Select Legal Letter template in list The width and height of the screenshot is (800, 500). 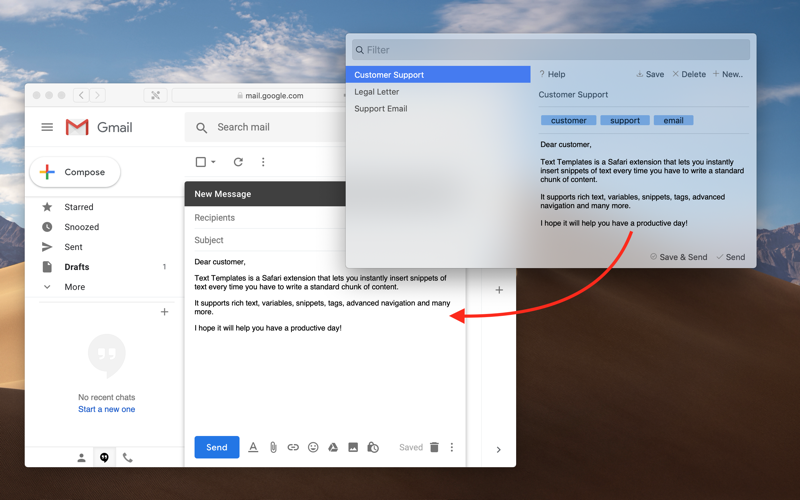coord(438,92)
